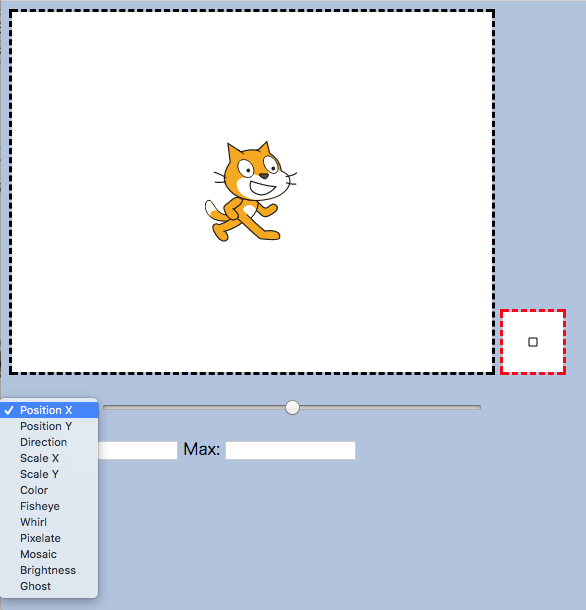
Task: Choose Position Y from the property list
Action: (x=49, y=426)
